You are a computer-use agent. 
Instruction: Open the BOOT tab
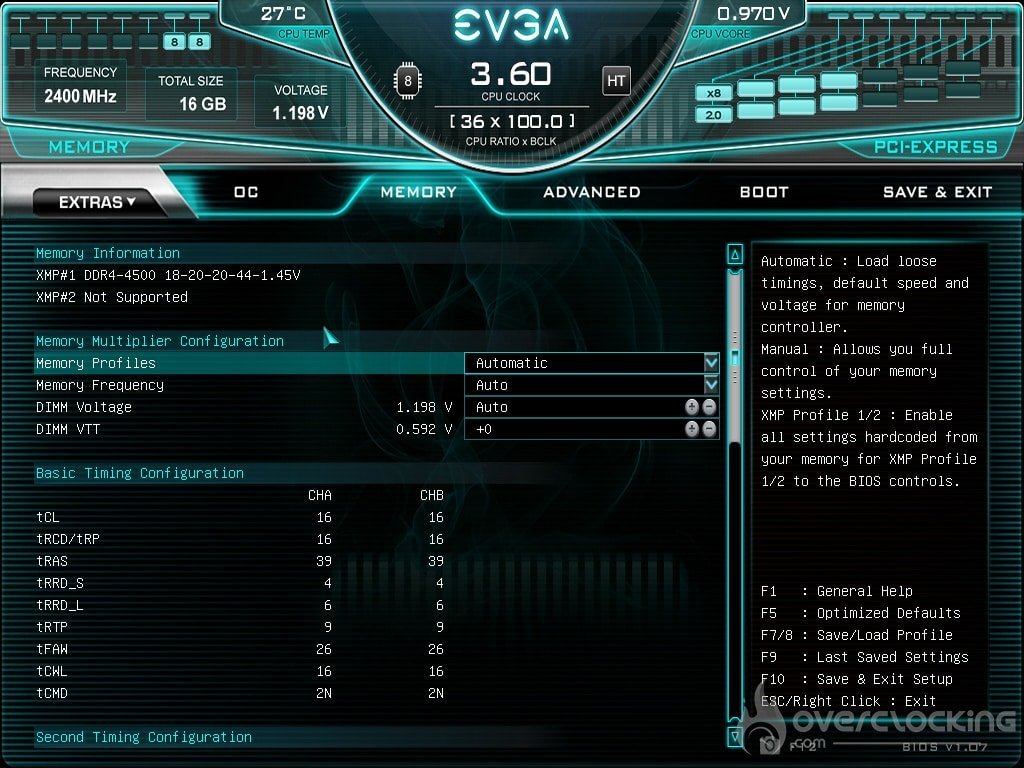coord(764,192)
